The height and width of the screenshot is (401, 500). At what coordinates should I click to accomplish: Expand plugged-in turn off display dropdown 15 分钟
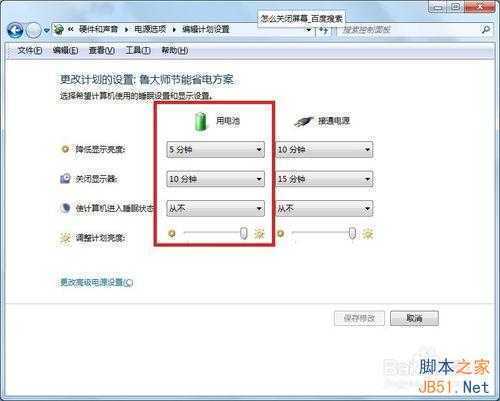click(324, 179)
